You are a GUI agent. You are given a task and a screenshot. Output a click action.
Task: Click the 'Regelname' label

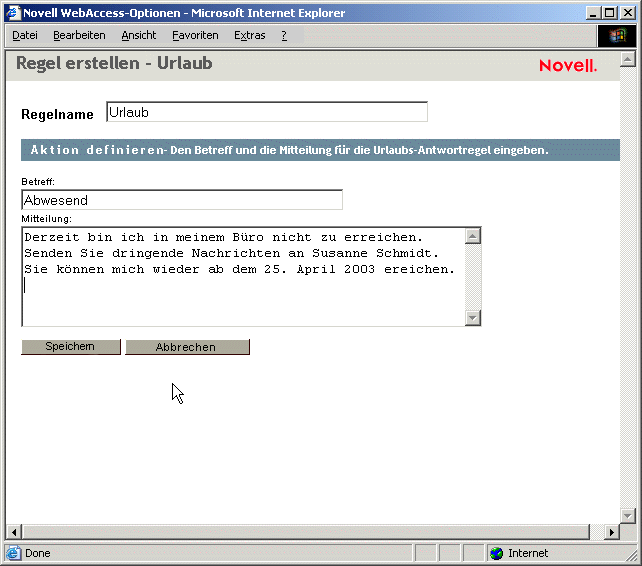(57, 114)
